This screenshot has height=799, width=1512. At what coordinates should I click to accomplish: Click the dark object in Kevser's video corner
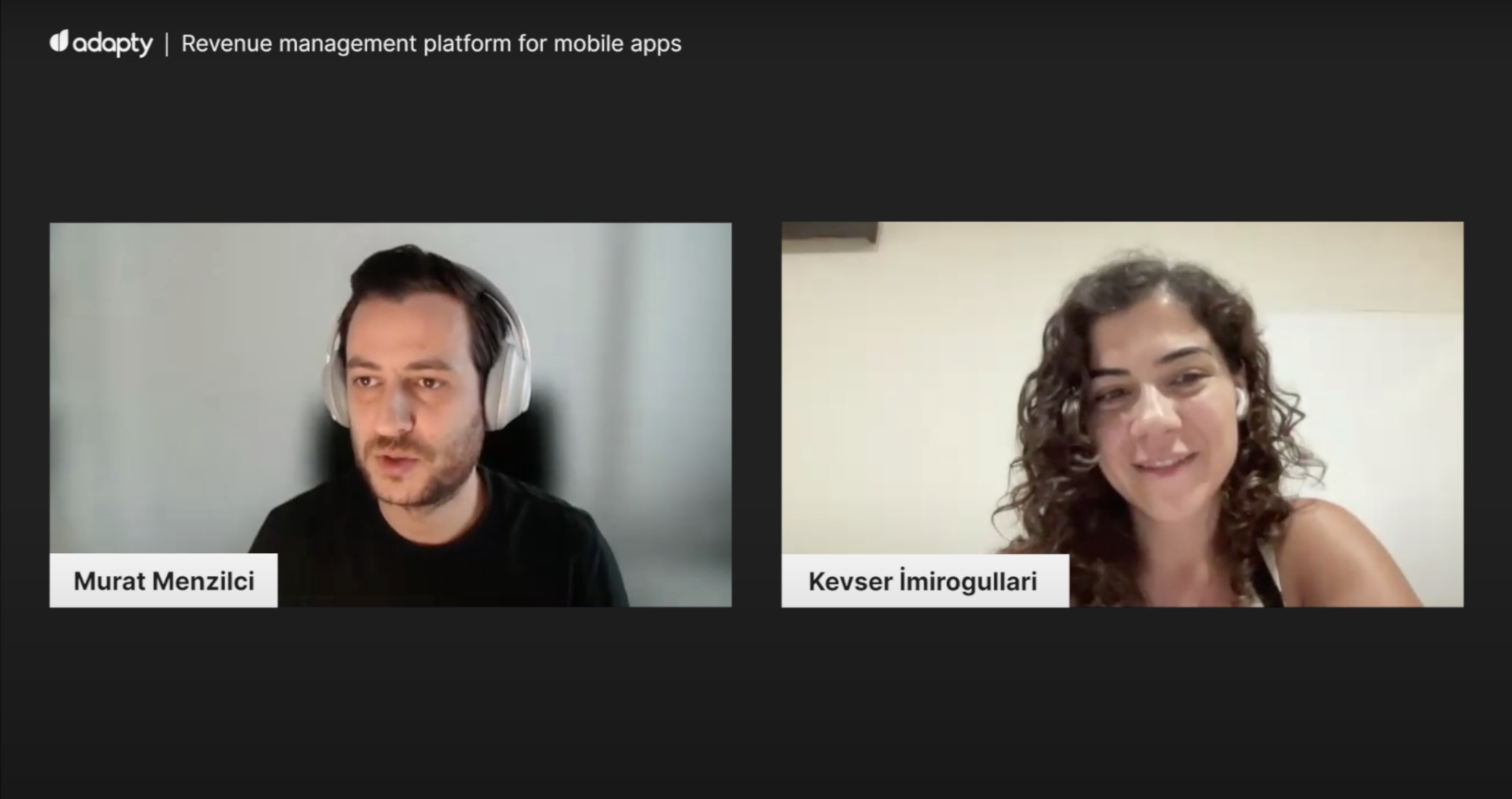pyautogui.click(x=829, y=231)
